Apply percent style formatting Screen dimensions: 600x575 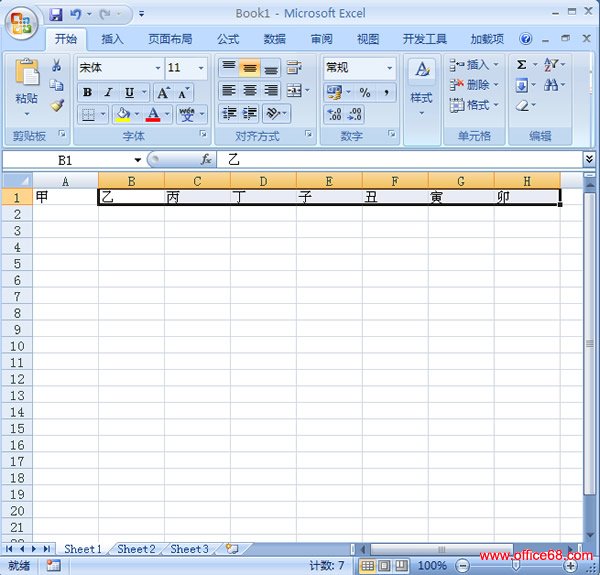365,92
